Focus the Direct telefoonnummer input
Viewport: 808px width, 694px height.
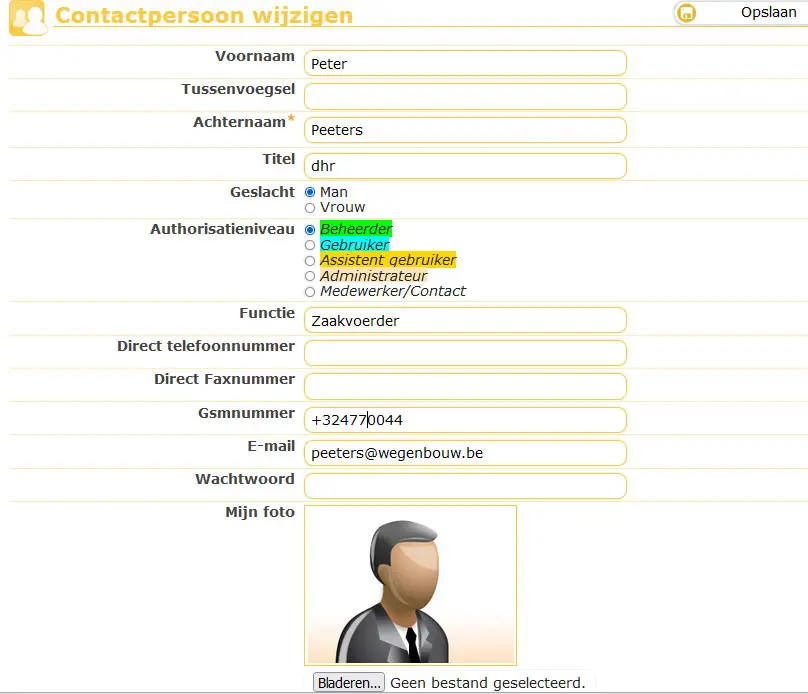point(465,353)
